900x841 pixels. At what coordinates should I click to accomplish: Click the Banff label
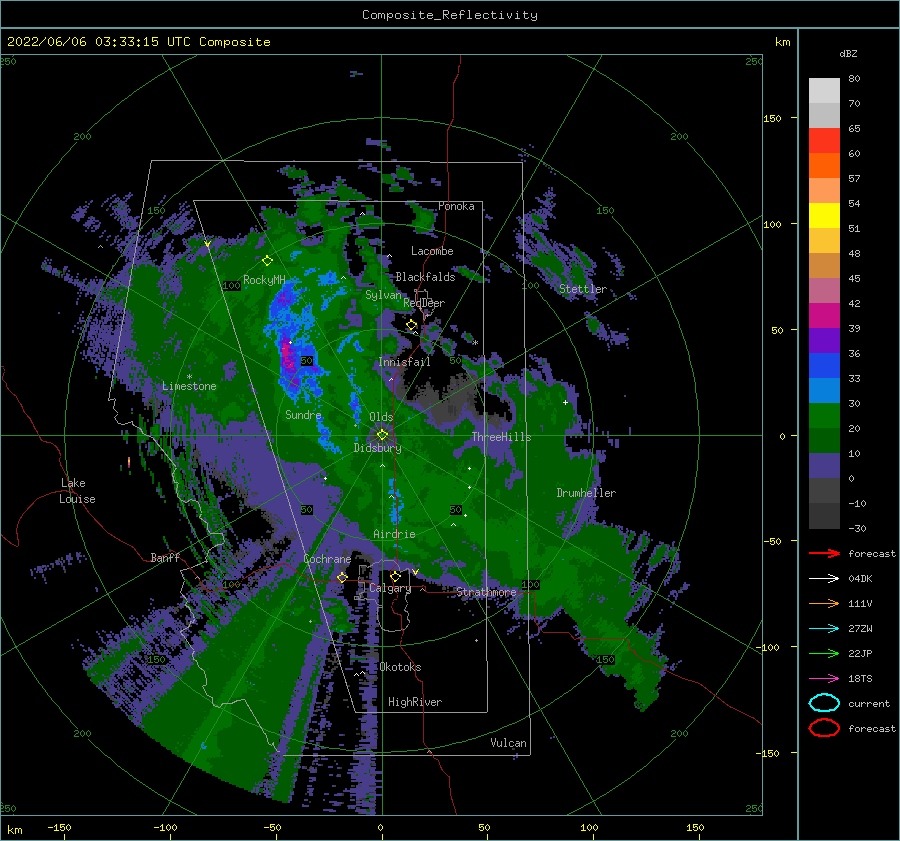tap(165, 557)
